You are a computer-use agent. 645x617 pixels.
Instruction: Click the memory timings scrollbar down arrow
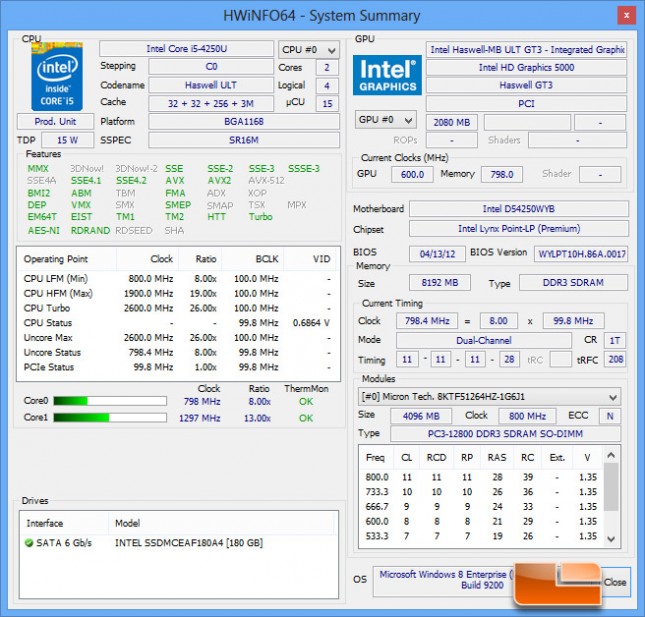[x=611, y=539]
